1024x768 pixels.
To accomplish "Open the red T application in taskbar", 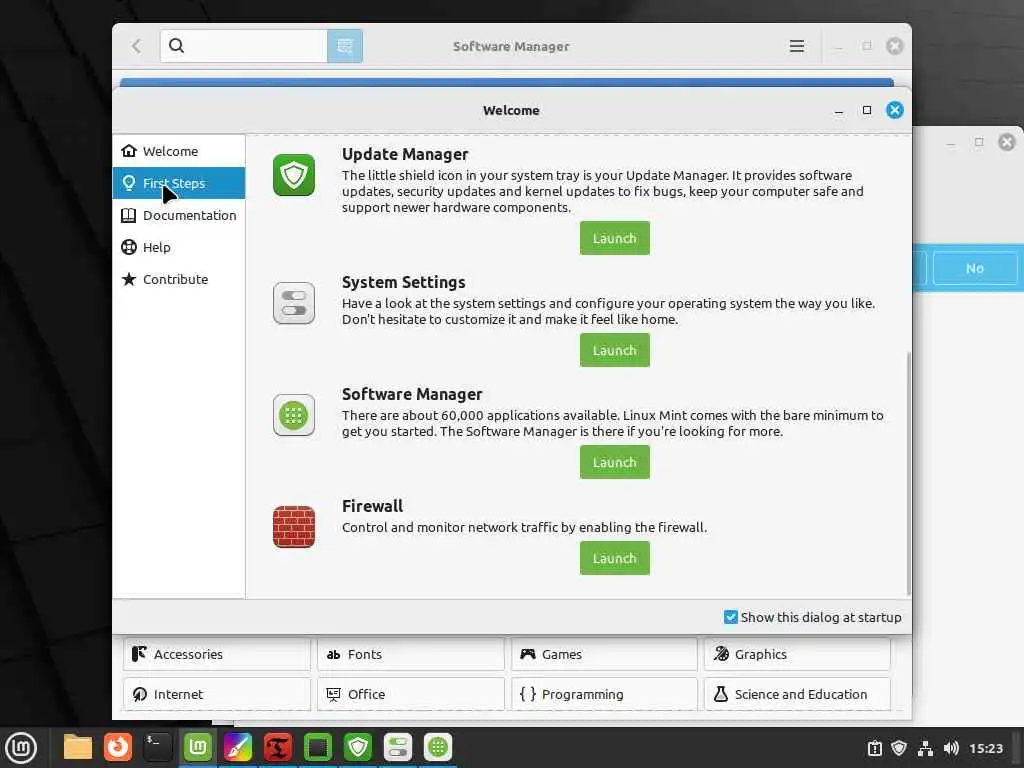I will tap(278, 747).
